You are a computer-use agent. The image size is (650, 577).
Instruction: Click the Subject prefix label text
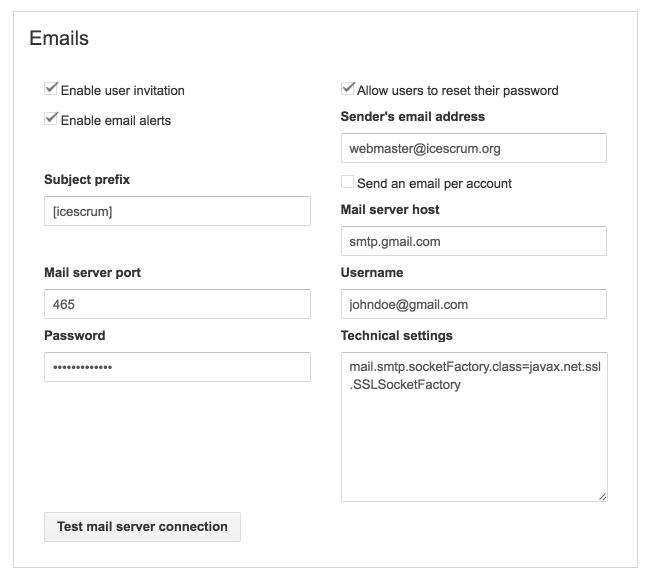pos(87,180)
